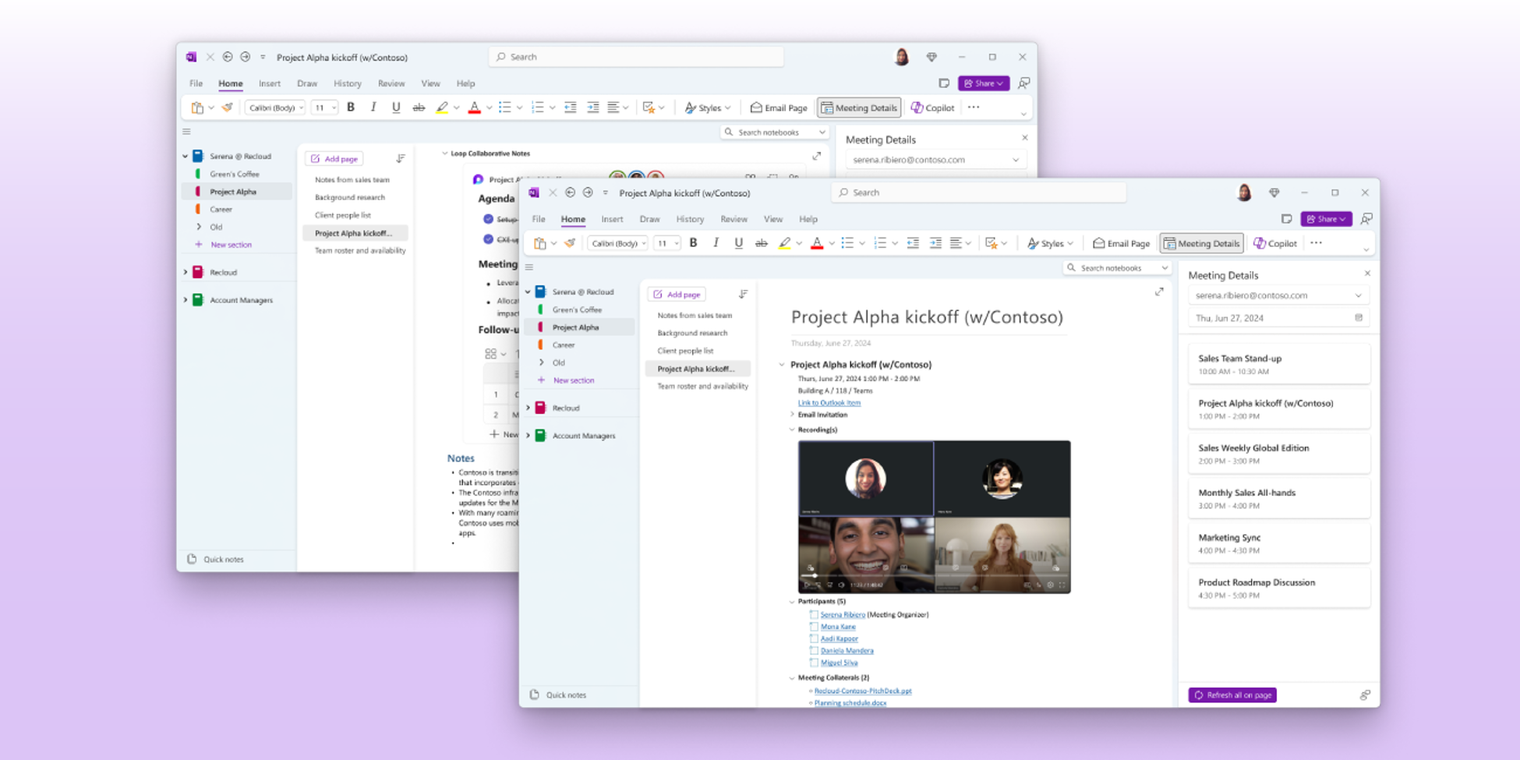Toggle bold formatting in the ribbon
Viewport: 1520px width, 760px height.
click(x=693, y=242)
